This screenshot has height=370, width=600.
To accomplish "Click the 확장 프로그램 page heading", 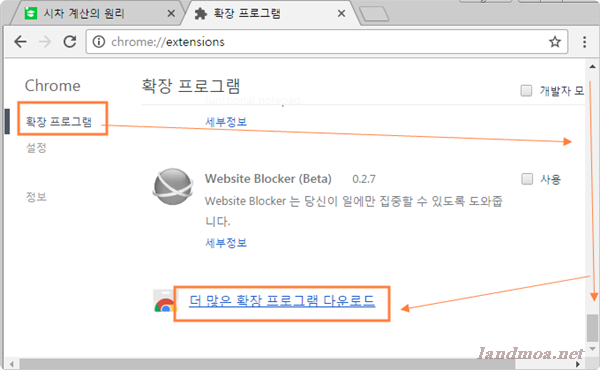I will tap(191, 86).
